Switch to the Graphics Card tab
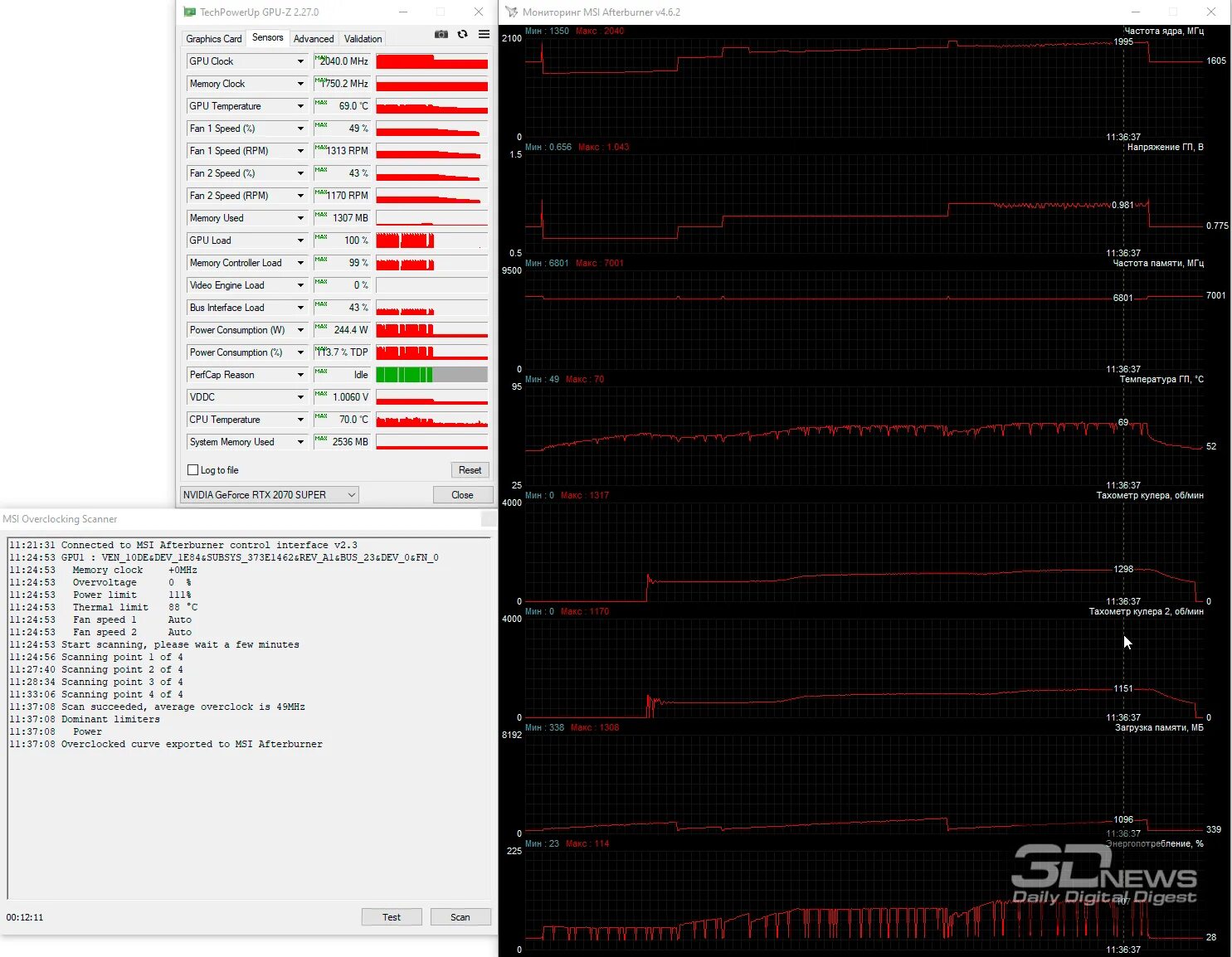Image resolution: width=1232 pixels, height=957 pixels. (214, 39)
